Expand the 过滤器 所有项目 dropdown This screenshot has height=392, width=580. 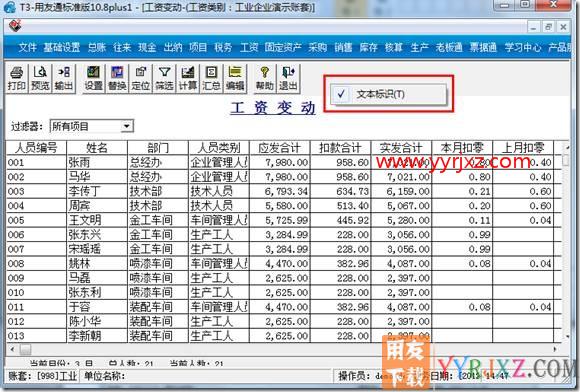(127, 126)
